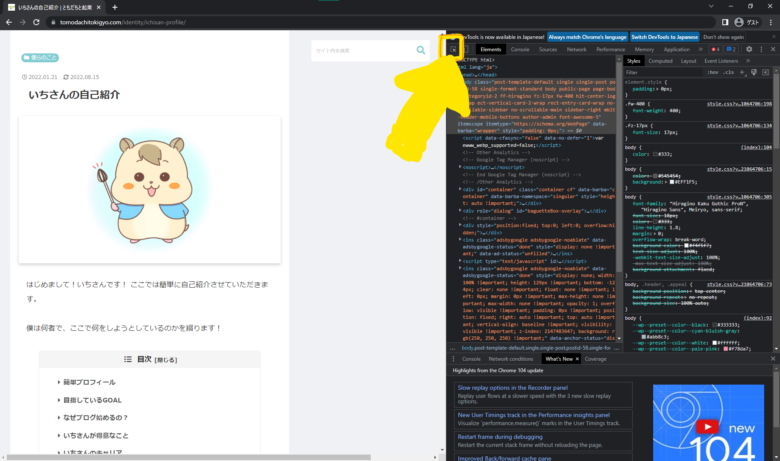
Task: Show the computed styles sidebar icon
Action: [x=766, y=72]
